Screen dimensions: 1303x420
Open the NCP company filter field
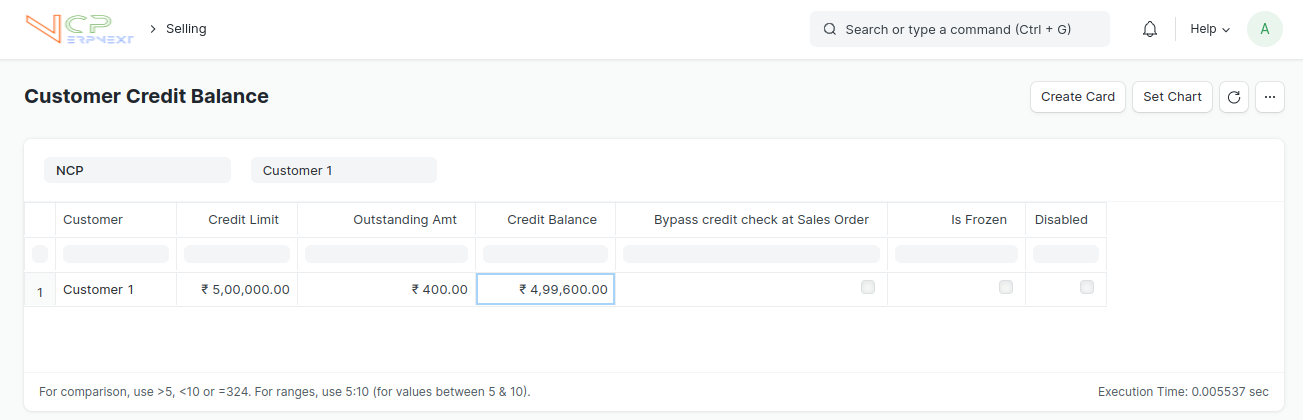click(137, 170)
